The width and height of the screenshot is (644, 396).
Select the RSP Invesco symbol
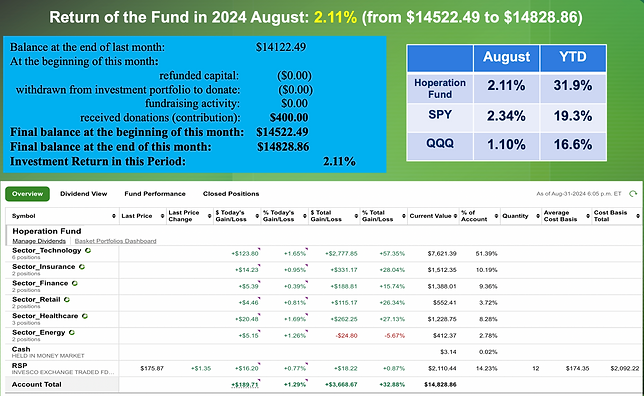[20, 366]
